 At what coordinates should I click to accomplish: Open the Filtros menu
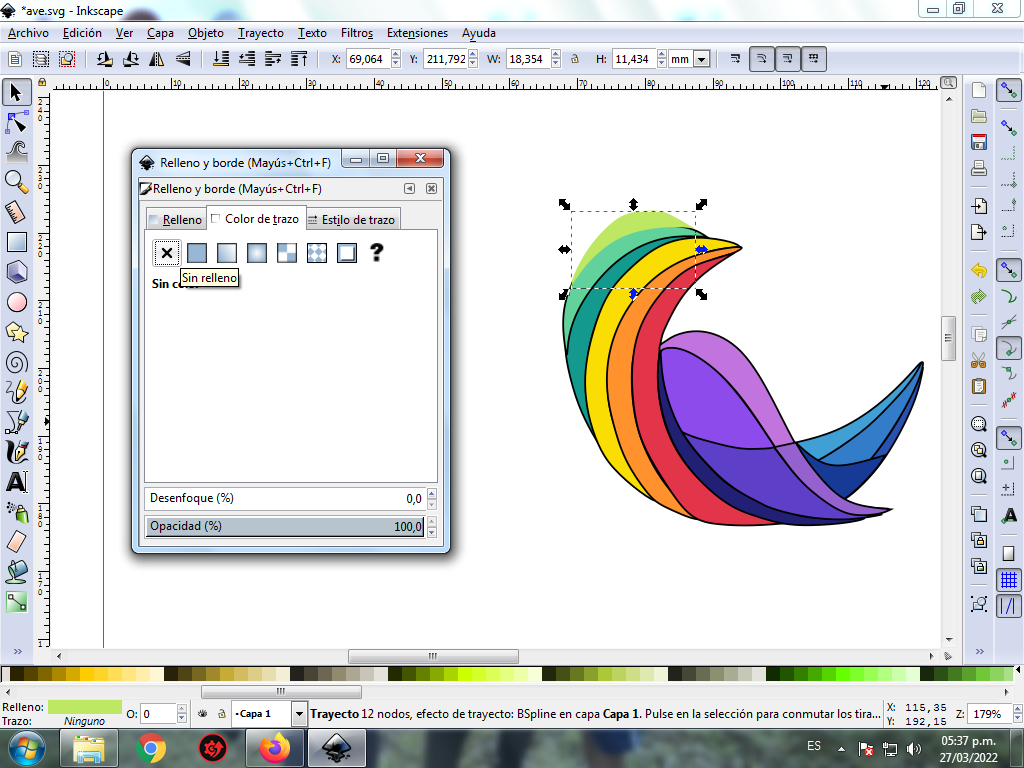[x=357, y=33]
